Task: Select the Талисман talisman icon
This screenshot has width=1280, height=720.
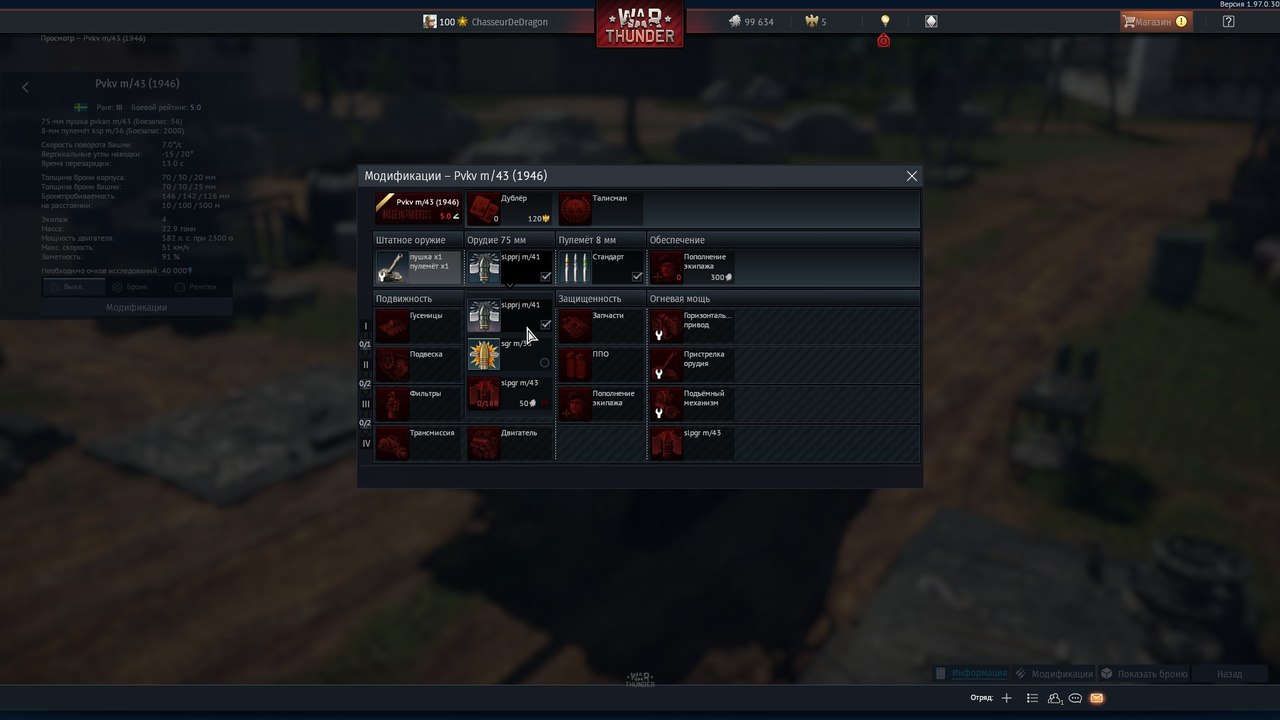Action: pyautogui.click(x=575, y=208)
